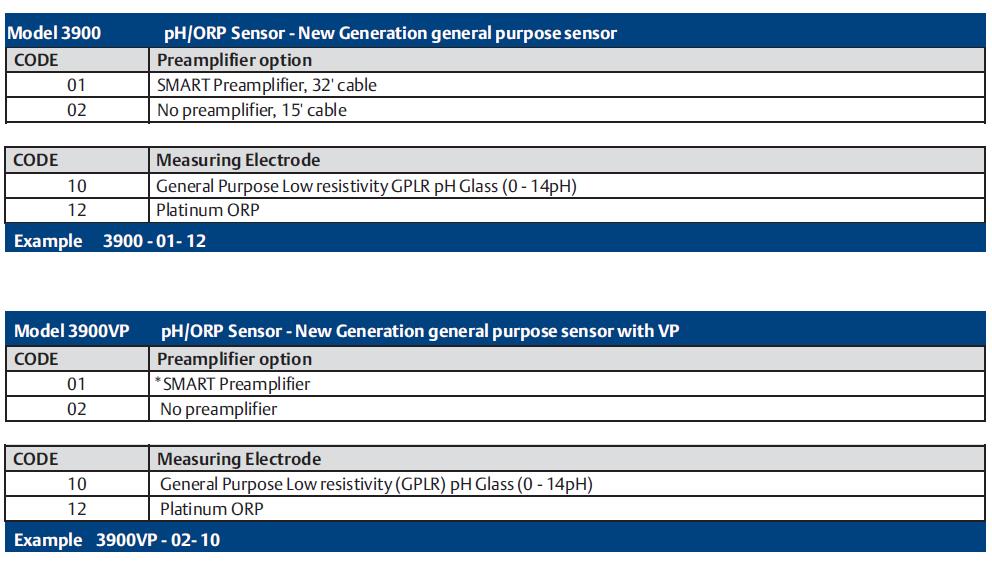Click code 10 in the Model 3900 table
The image size is (992, 563).
pos(77,186)
